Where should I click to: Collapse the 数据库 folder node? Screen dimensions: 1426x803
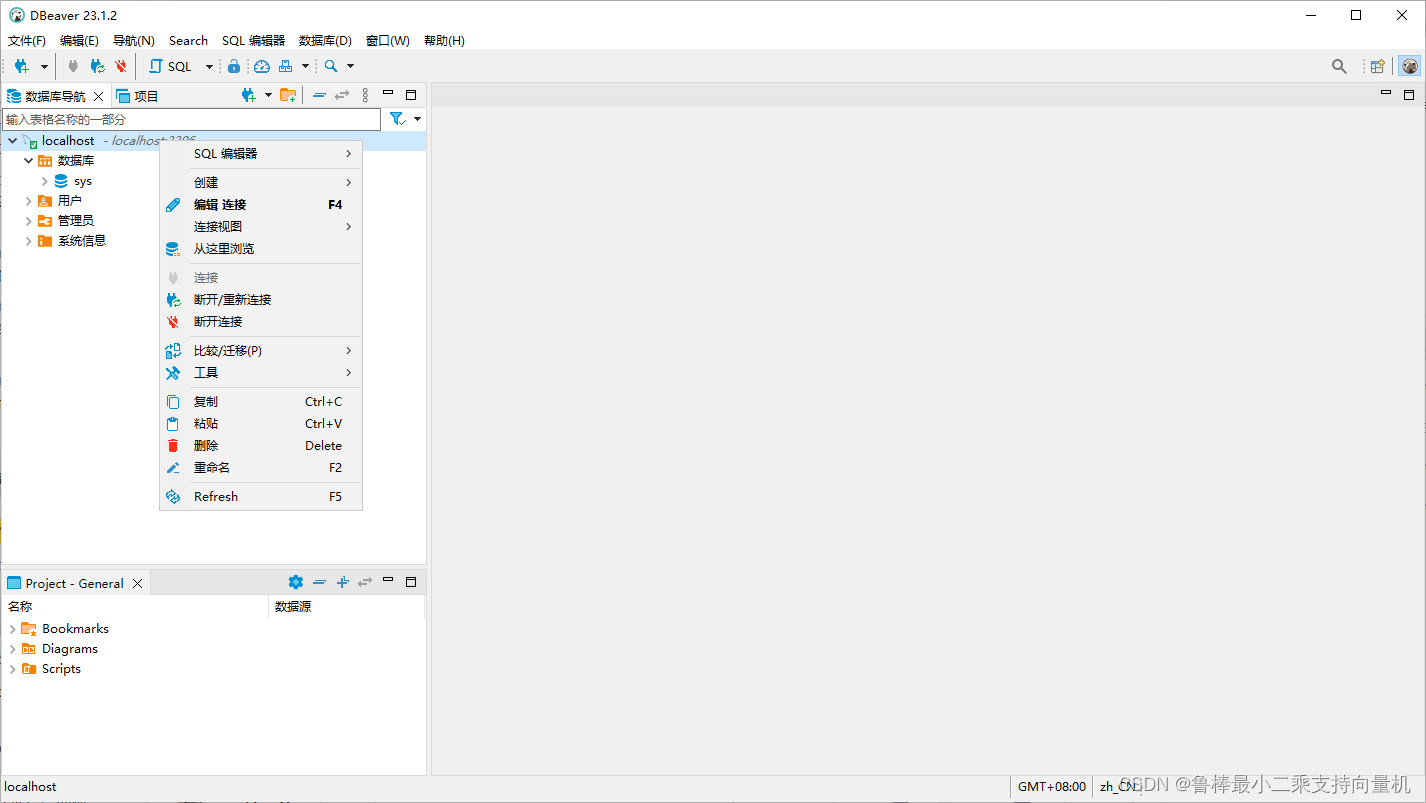pyautogui.click(x=28, y=161)
